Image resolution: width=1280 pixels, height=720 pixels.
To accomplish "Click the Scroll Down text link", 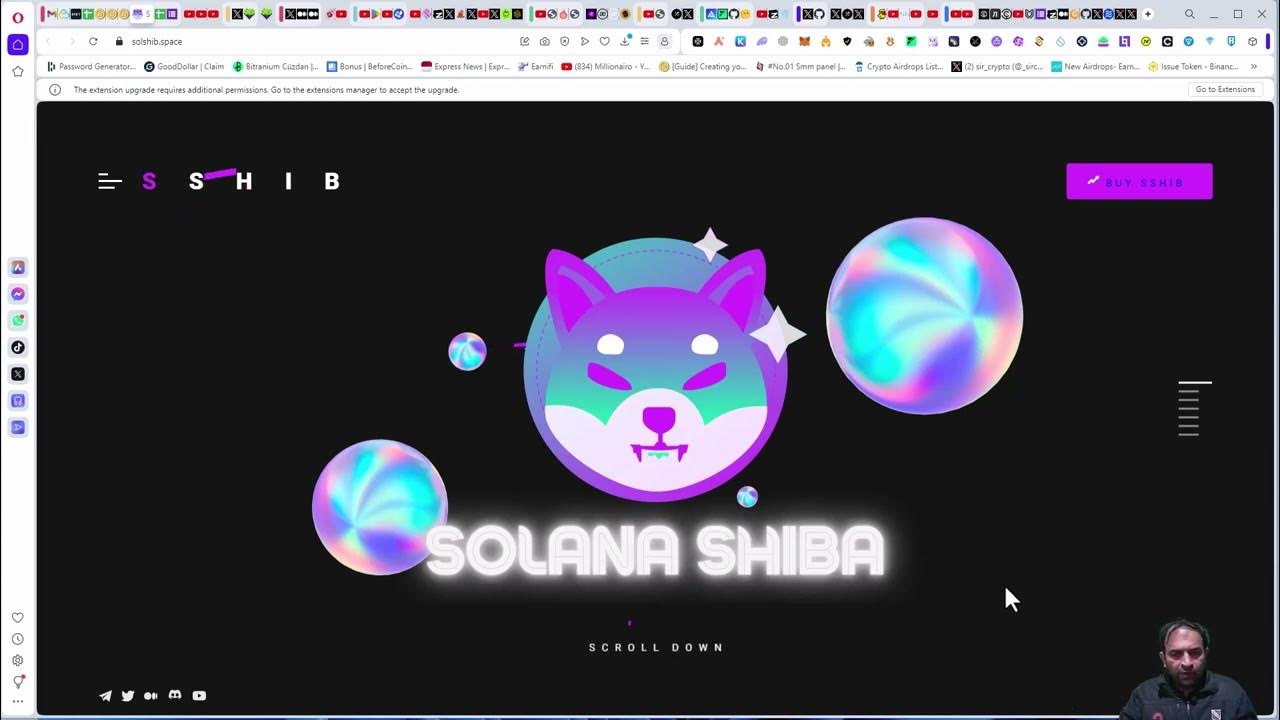I will pos(656,647).
